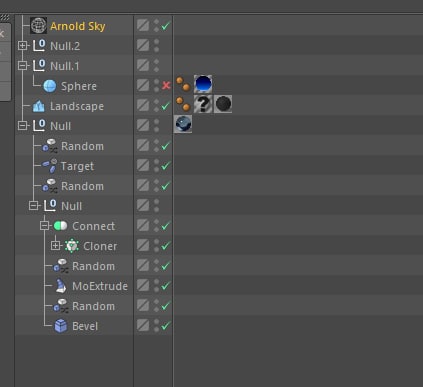The image size is (423, 387).
Task: Click the Bevel cube icon
Action: pyautogui.click(x=61, y=326)
